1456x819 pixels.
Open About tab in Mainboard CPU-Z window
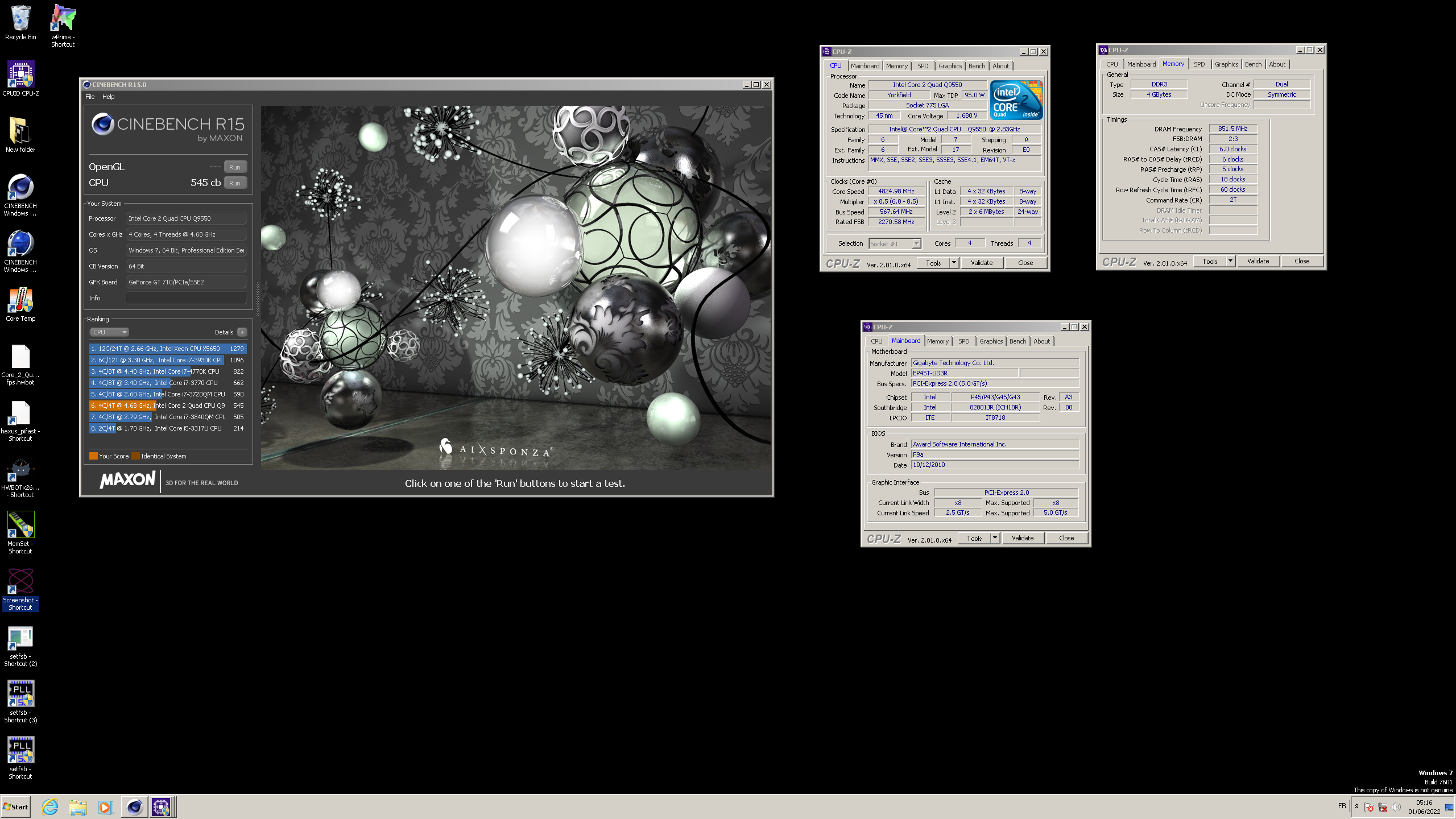point(1041,341)
